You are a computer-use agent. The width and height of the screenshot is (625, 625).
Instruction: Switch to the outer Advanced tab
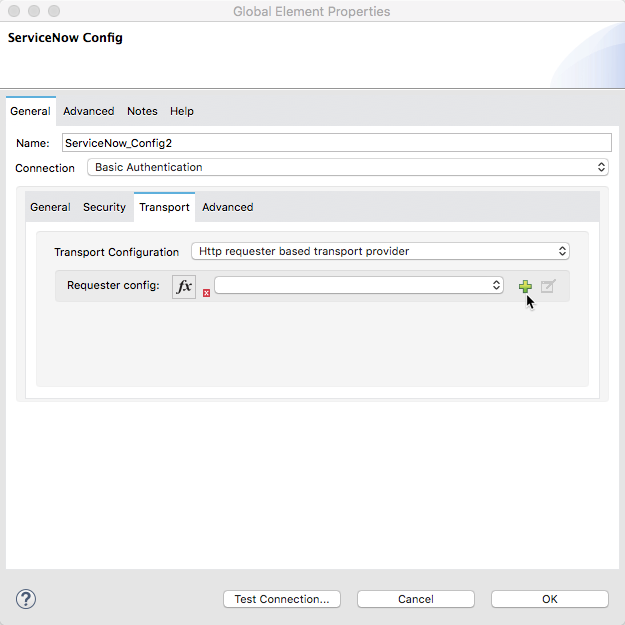(89, 111)
